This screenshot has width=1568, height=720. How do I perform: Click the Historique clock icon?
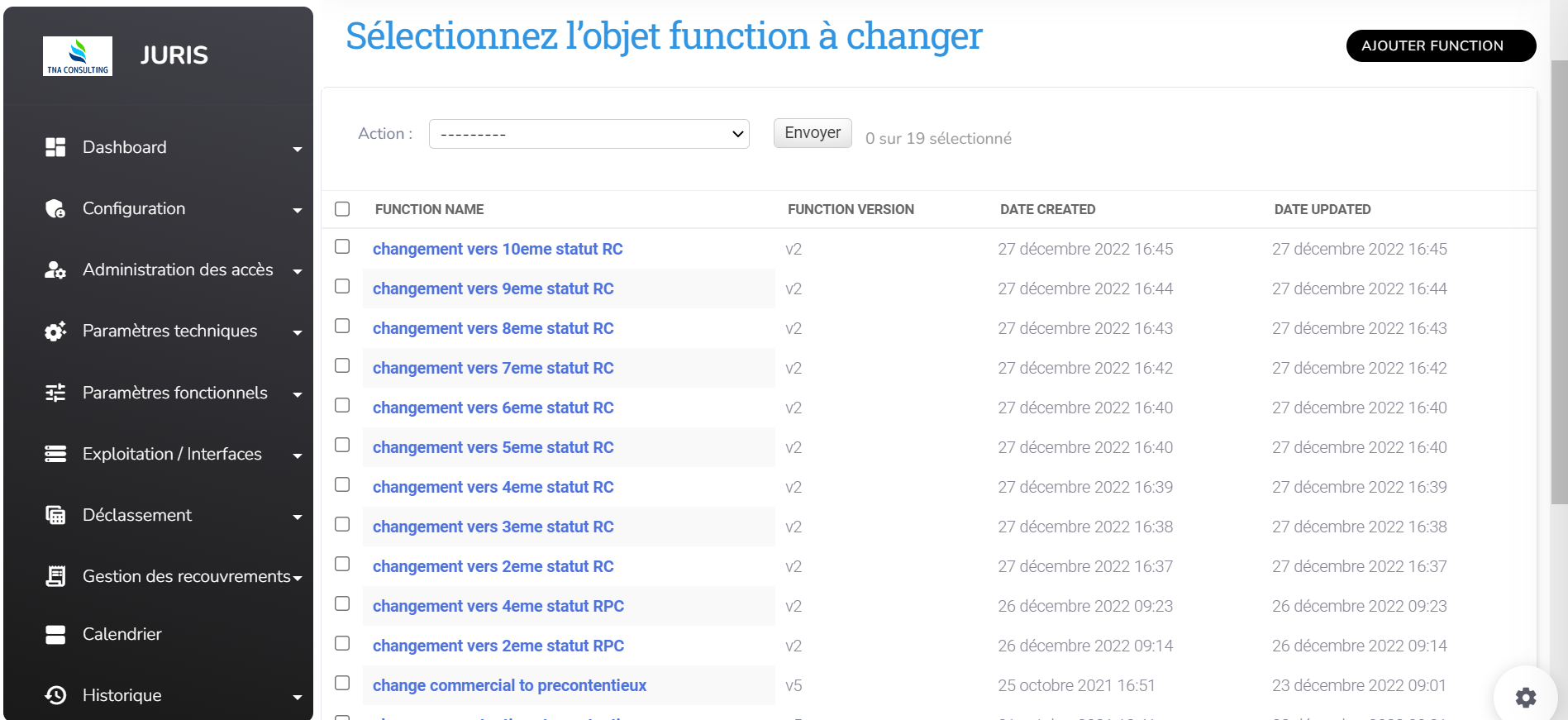55,695
